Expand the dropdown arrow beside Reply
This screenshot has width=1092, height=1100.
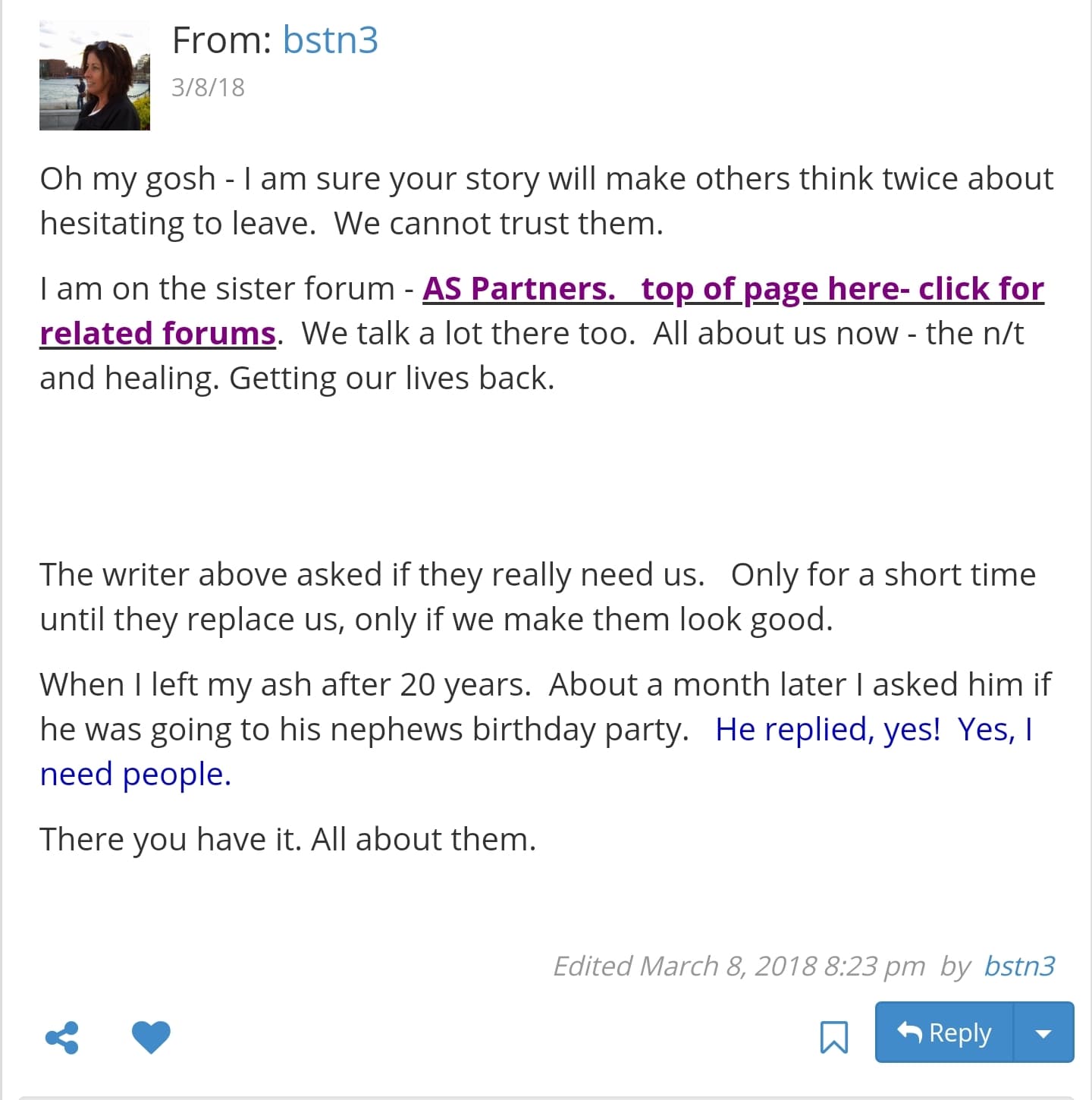pyautogui.click(x=1043, y=1033)
